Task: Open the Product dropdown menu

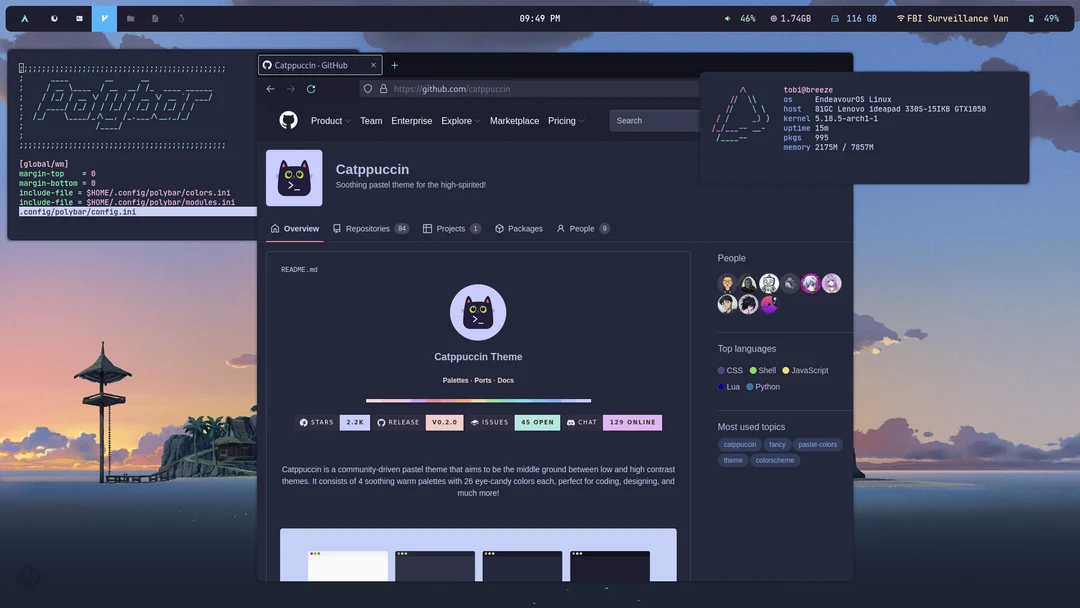Action: (330, 120)
